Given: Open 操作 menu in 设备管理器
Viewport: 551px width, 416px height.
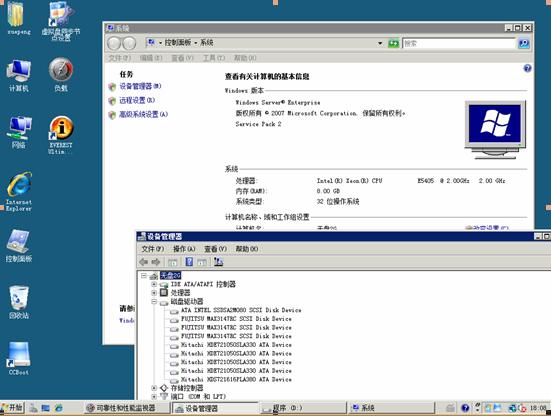Looking at the screenshot, I should click(x=184, y=249).
